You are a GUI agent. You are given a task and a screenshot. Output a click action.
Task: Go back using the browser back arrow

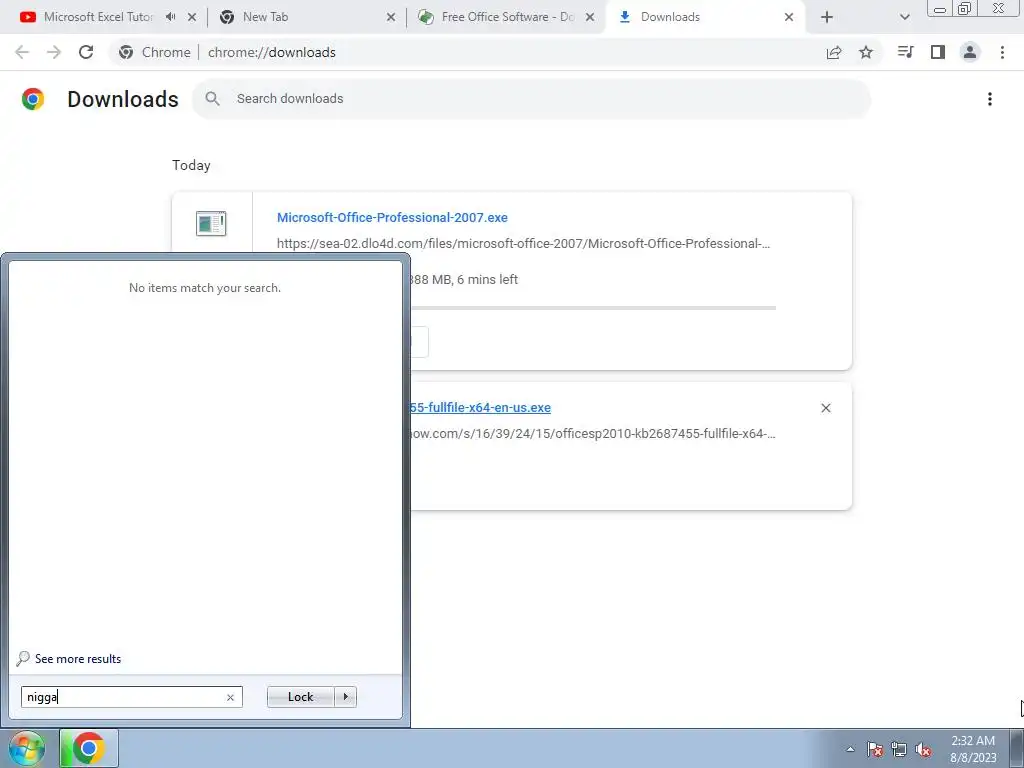coord(22,52)
